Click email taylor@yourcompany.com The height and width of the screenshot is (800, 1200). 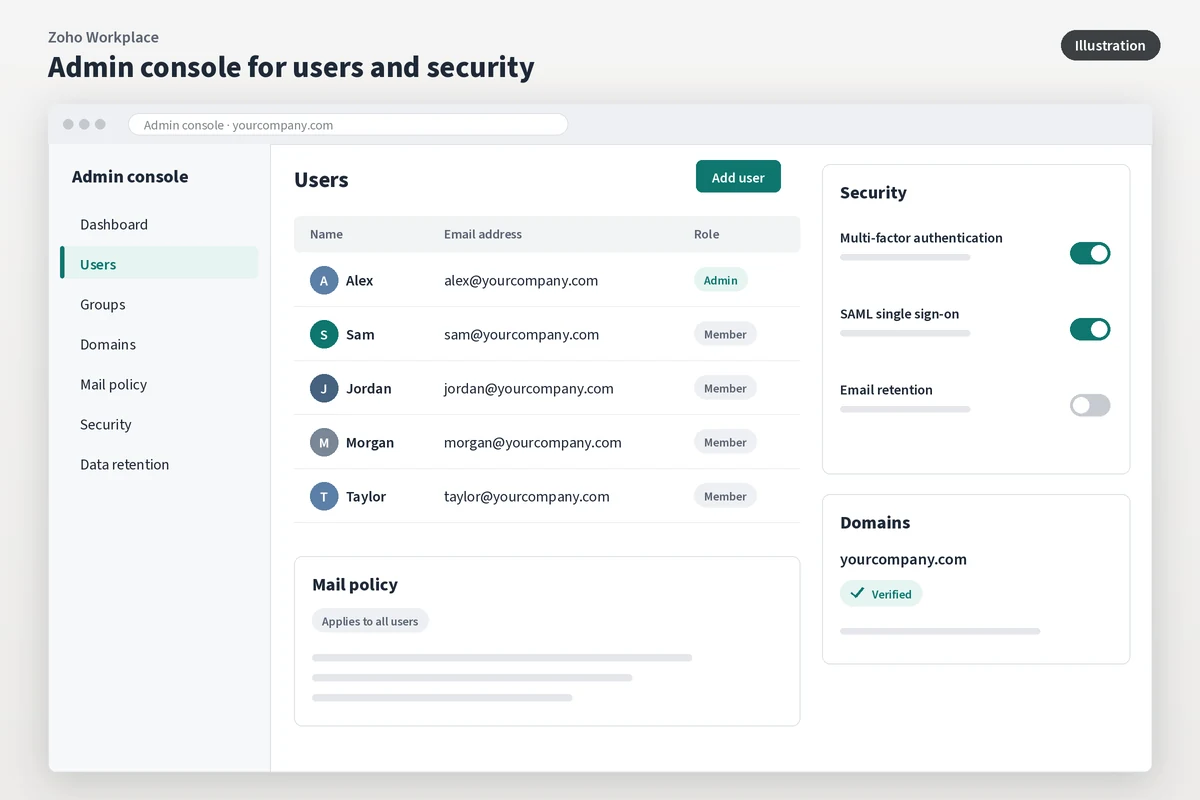pyautogui.click(x=527, y=496)
